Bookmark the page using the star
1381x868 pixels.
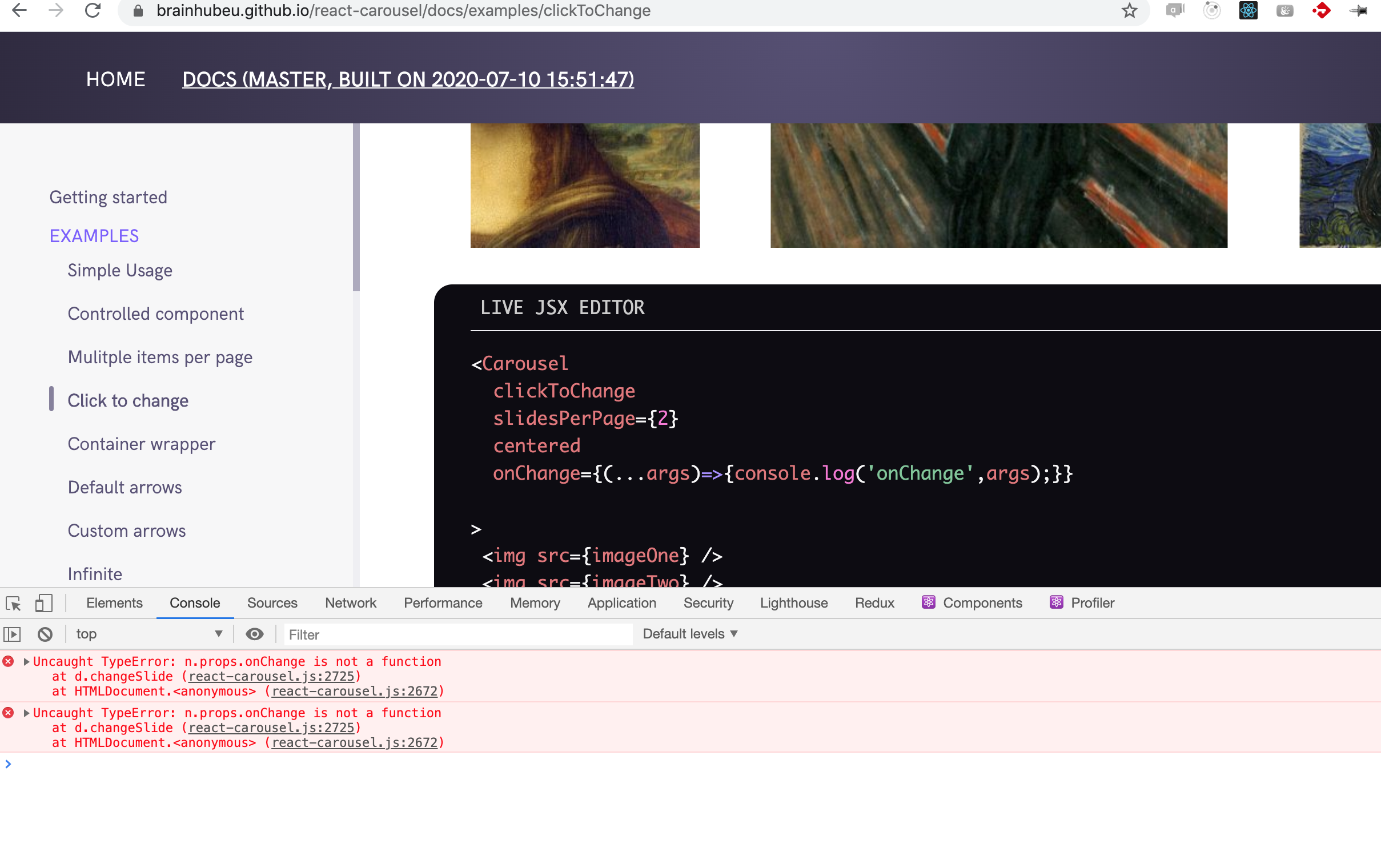coord(1129,11)
